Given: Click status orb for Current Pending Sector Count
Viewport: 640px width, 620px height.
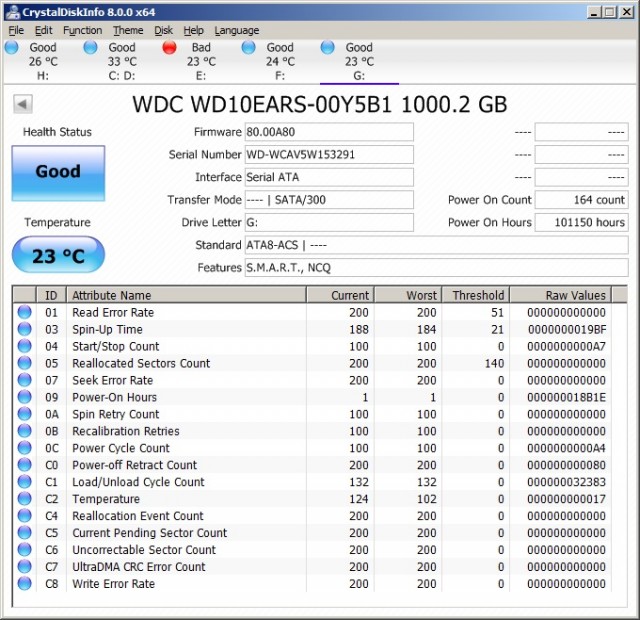Looking at the screenshot, I should [x=24, y=532].
